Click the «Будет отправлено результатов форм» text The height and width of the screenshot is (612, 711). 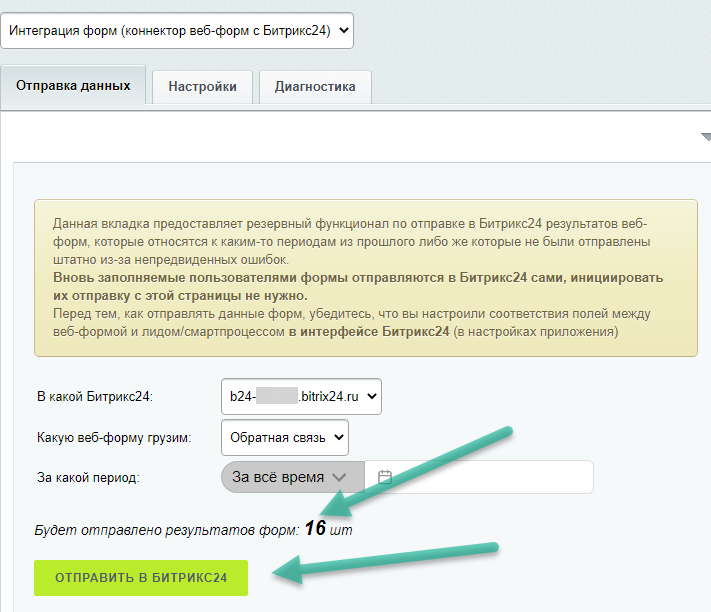pyautogui.click(x=166, y=530)
